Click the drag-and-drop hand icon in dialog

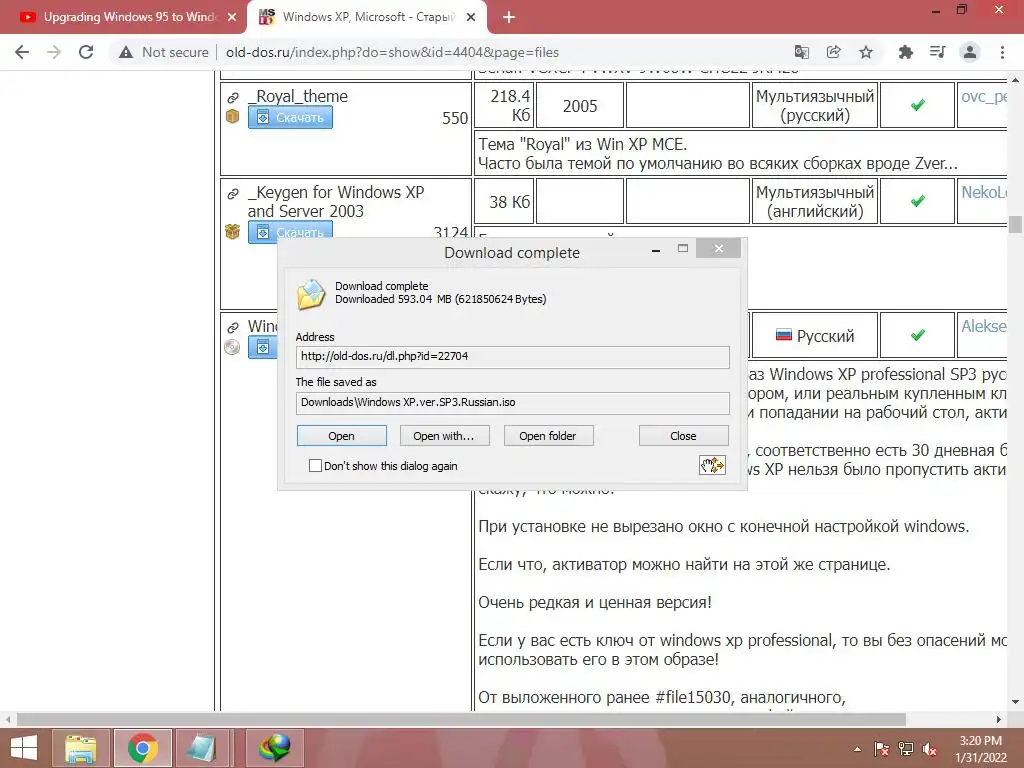click(712, 465)
